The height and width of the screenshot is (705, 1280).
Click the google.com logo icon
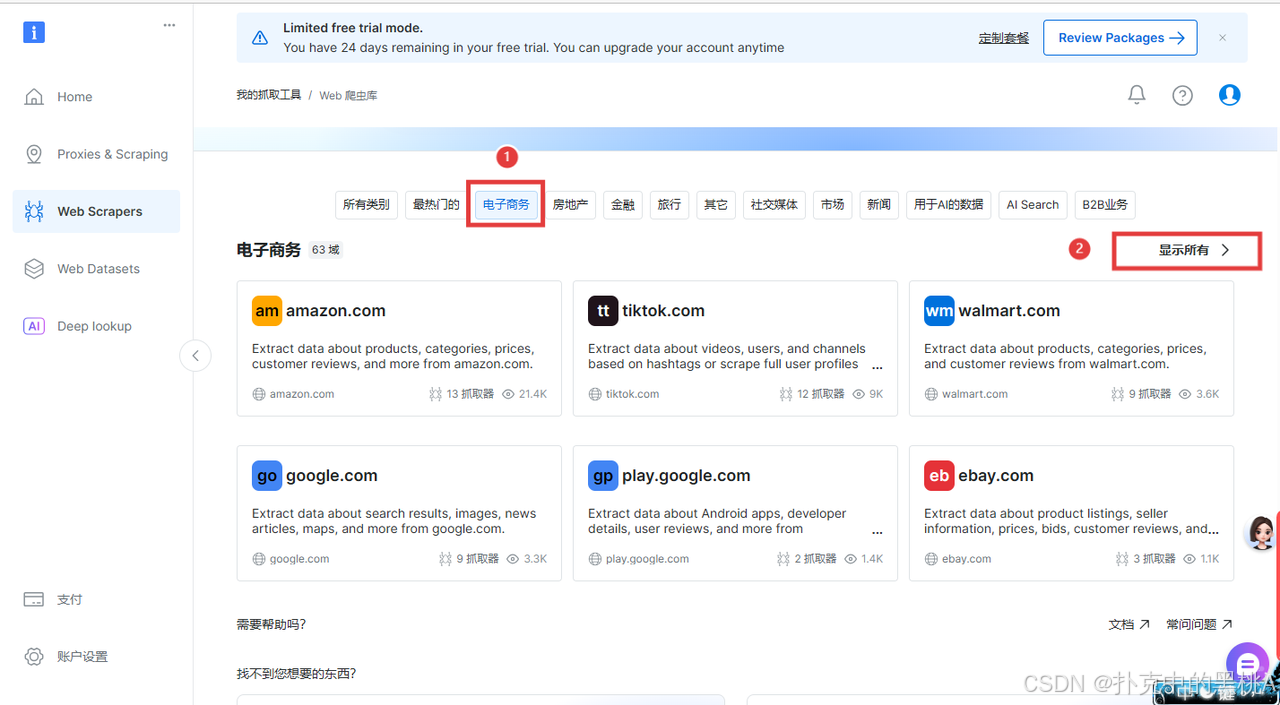tap(267, 476)
